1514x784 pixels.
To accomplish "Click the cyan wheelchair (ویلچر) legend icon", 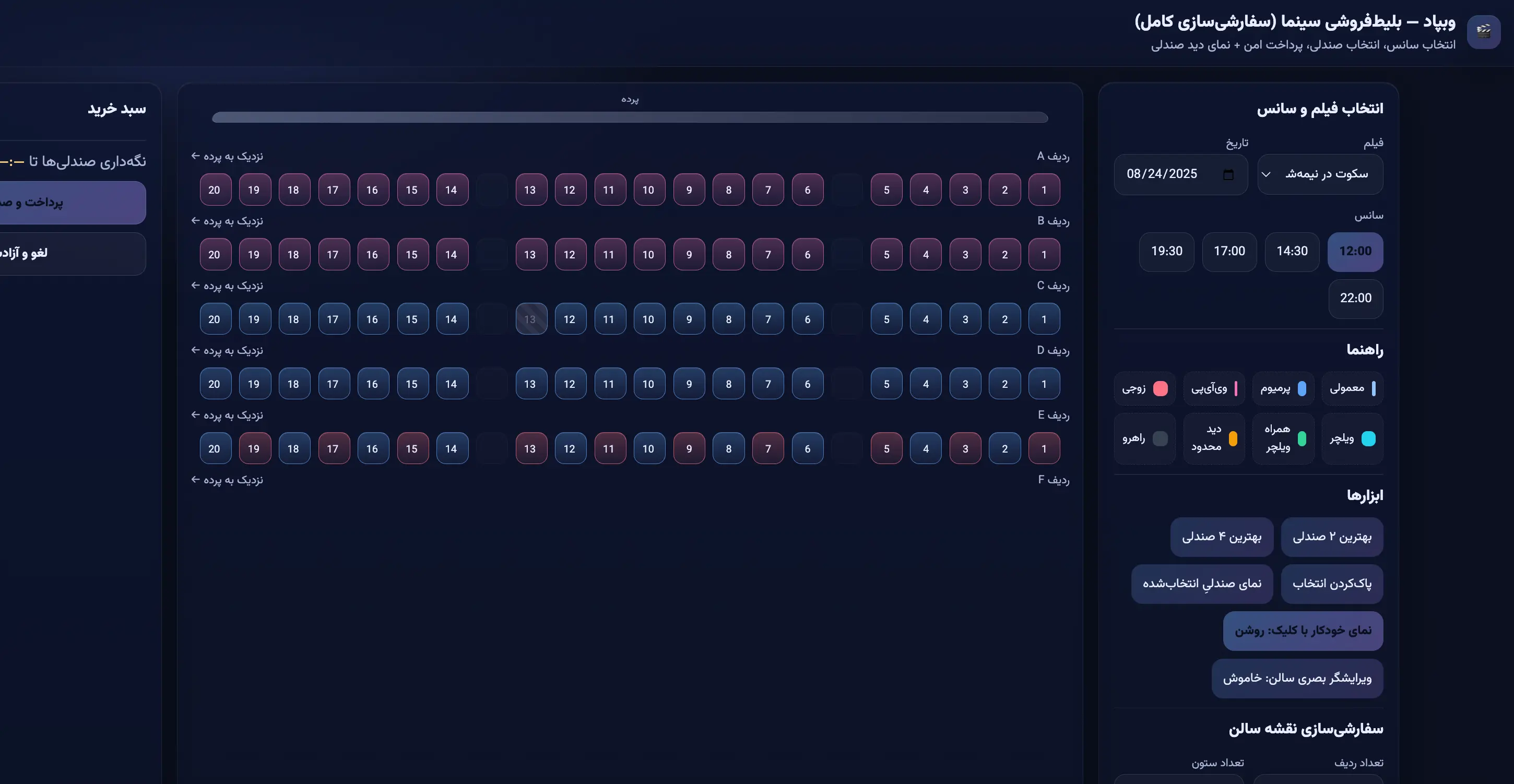I will (x=1368, y=438).
